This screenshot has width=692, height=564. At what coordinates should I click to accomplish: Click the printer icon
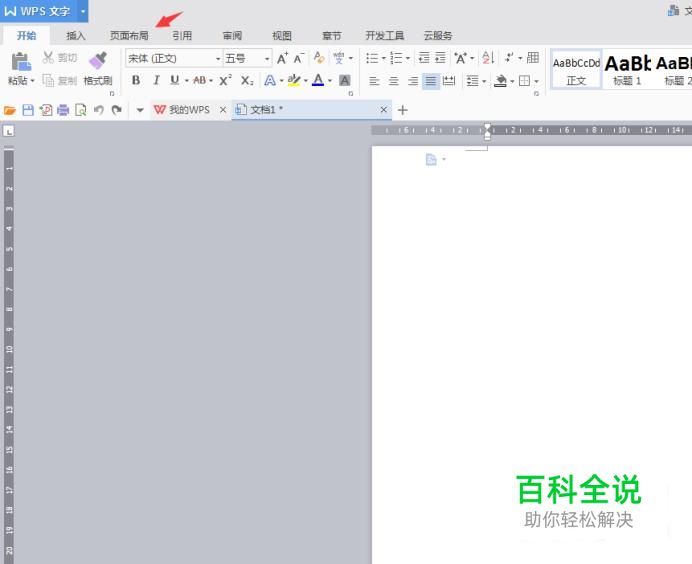click(63, 110)
